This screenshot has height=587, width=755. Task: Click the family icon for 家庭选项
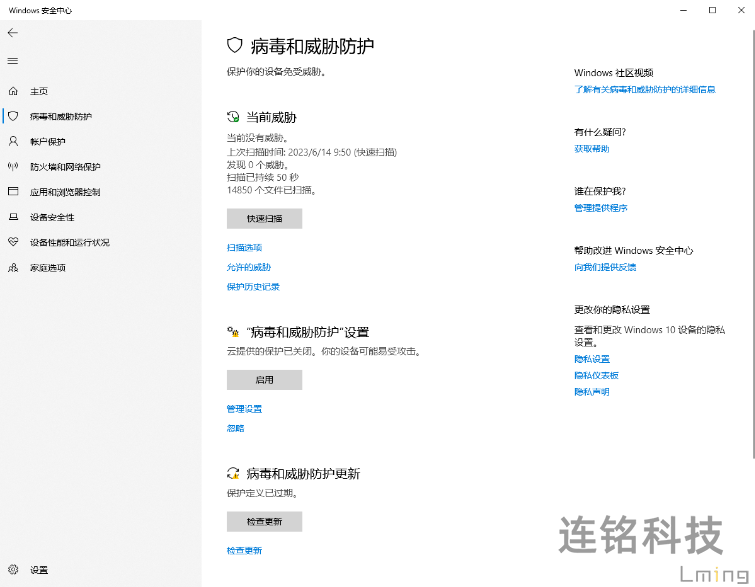(x=13, y=267)
